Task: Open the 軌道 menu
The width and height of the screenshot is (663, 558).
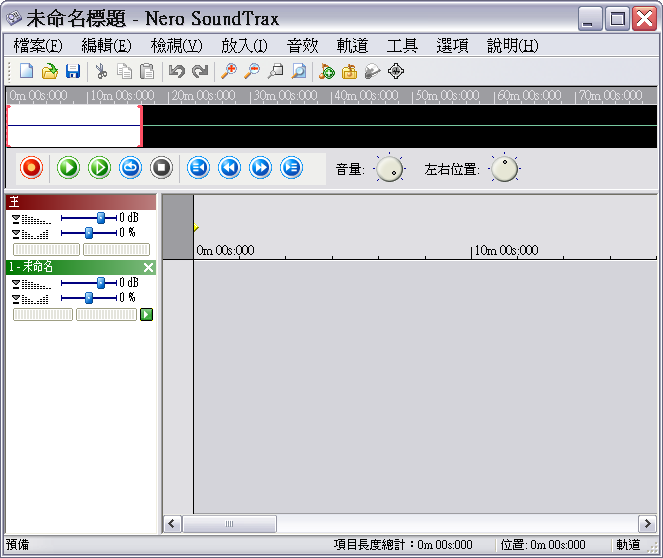Action: [x=353, y=45]
